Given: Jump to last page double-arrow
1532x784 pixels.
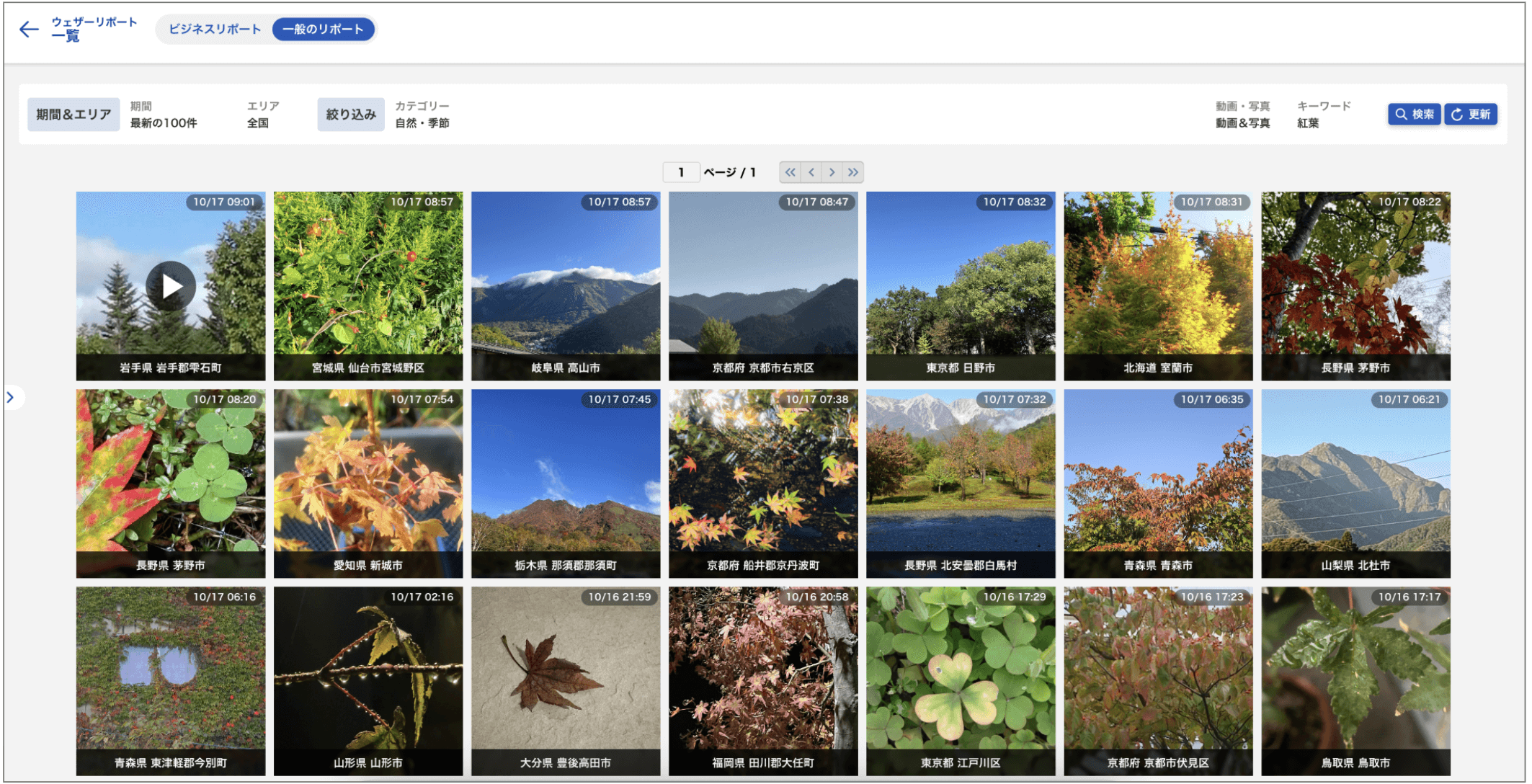Looking at the screenshot, I should (x=853, y=172).
